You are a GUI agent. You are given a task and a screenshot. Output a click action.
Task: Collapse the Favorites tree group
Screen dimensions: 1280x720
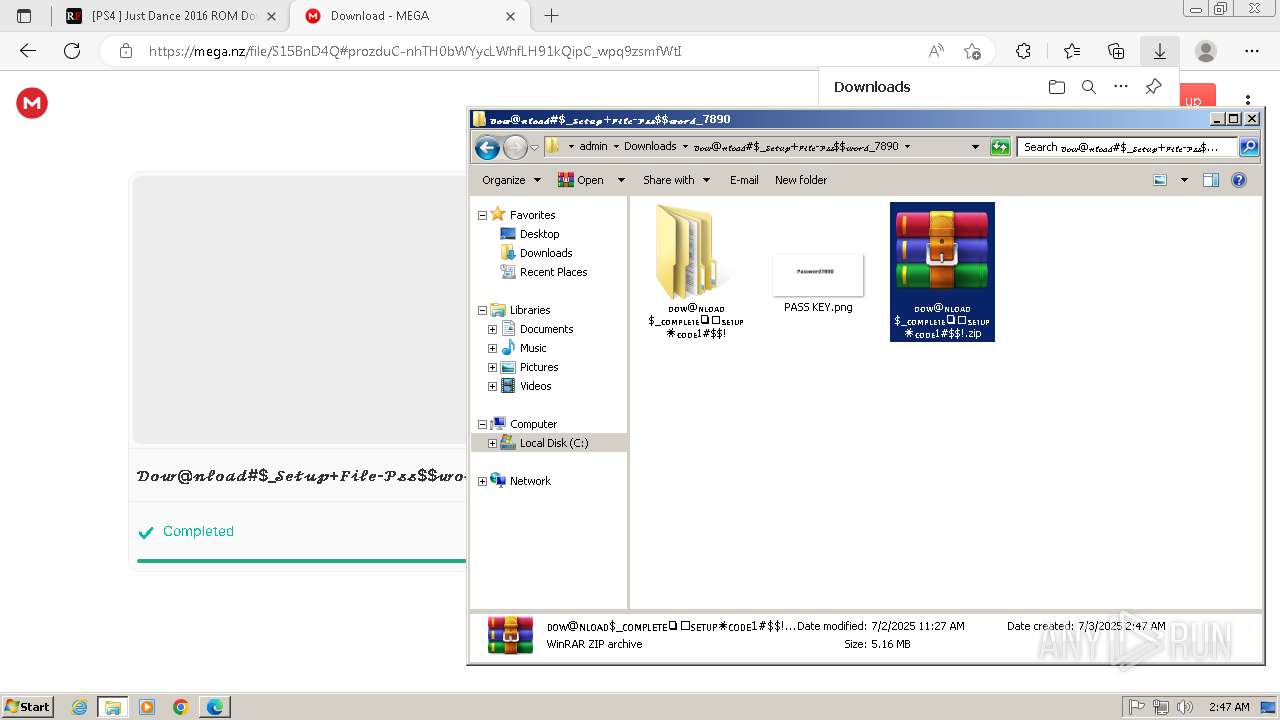pyautogui.click(x=482, y=215)
